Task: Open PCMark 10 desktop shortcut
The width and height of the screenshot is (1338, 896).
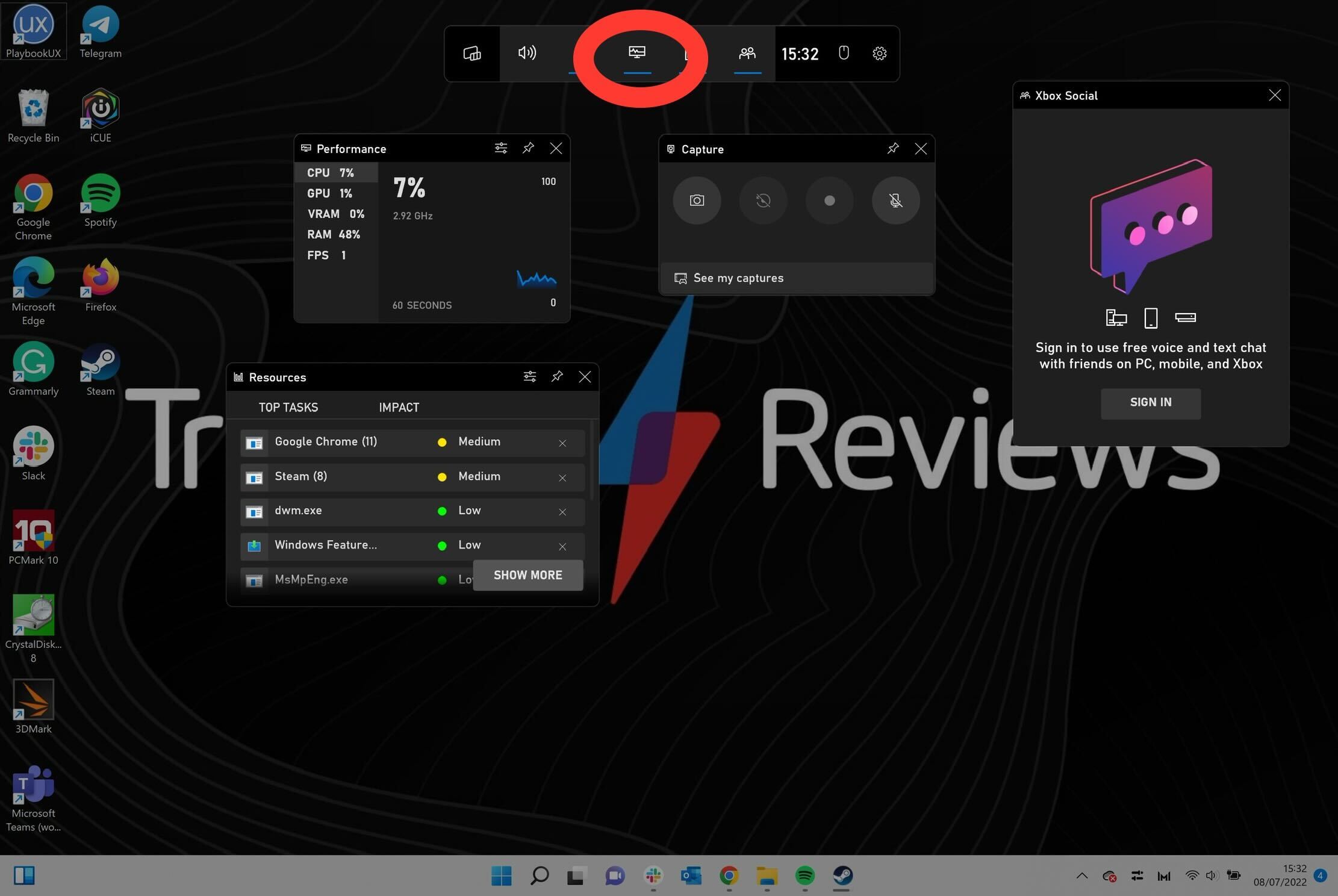Action: click(x=33, y=538)
